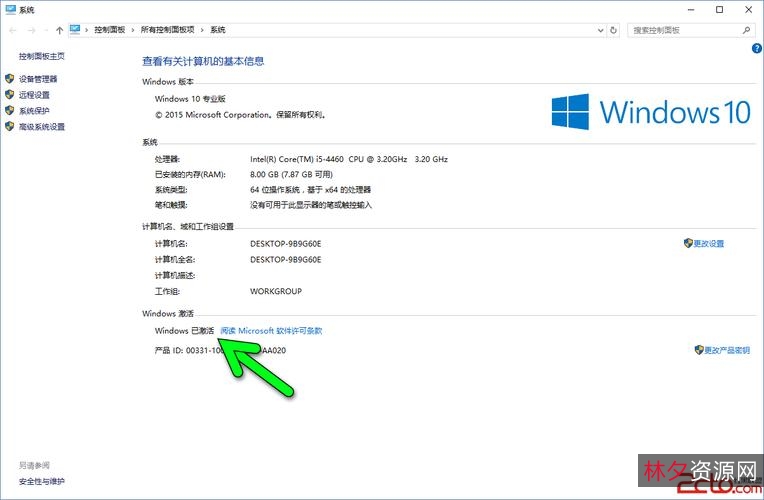764x500 pixels.
Task: Select the 控制面板 breadcrumb item
Action: pyautogui.click(x=110, y=30)
